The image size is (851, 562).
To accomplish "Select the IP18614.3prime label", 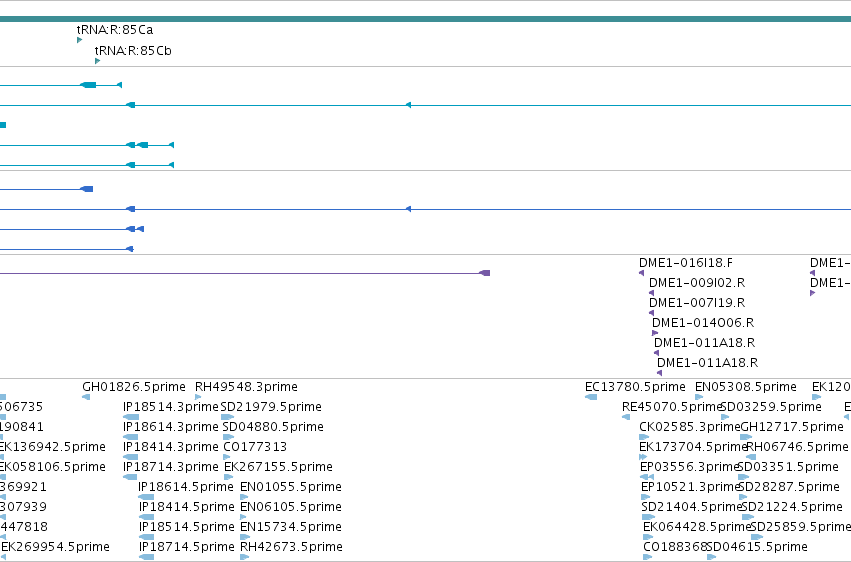I will coord(170,427).
